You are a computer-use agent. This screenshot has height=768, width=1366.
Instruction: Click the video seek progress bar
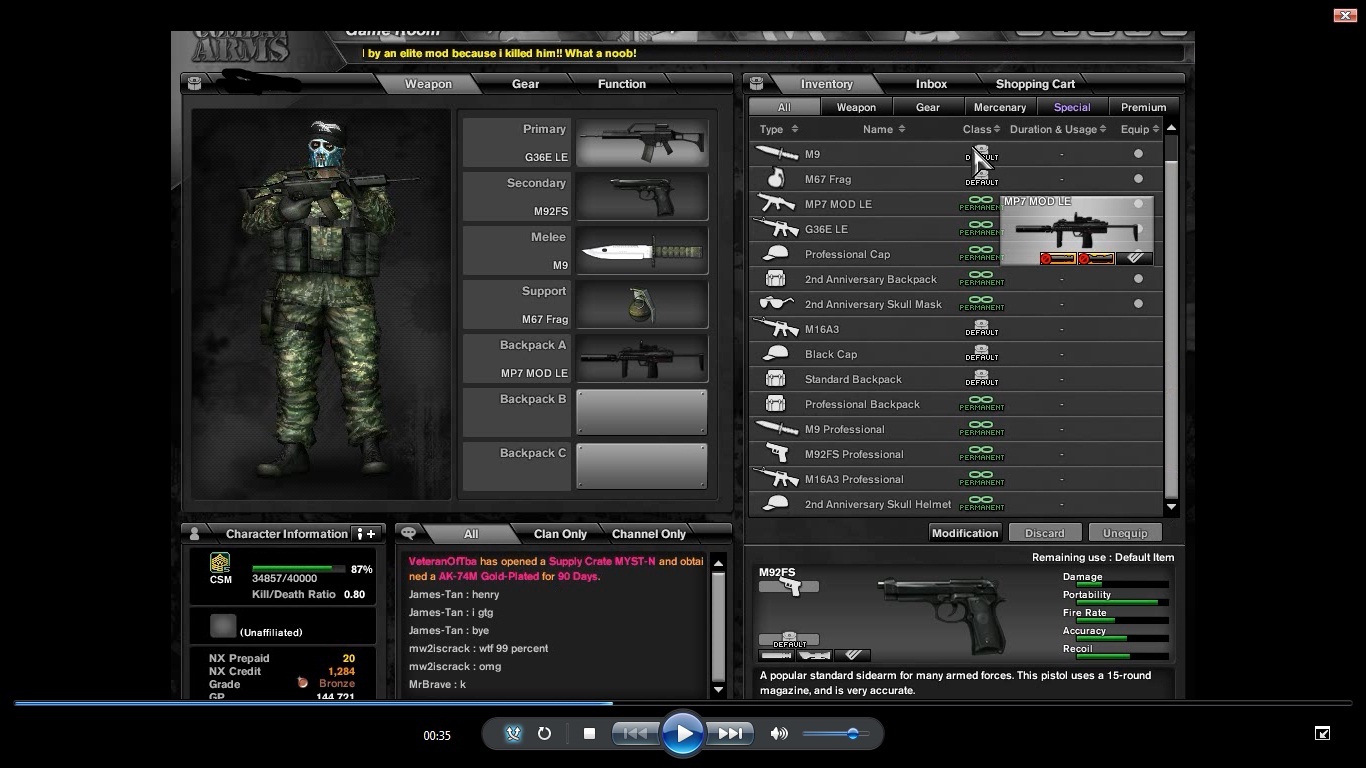pyautogui.click(x=683, y=703)
